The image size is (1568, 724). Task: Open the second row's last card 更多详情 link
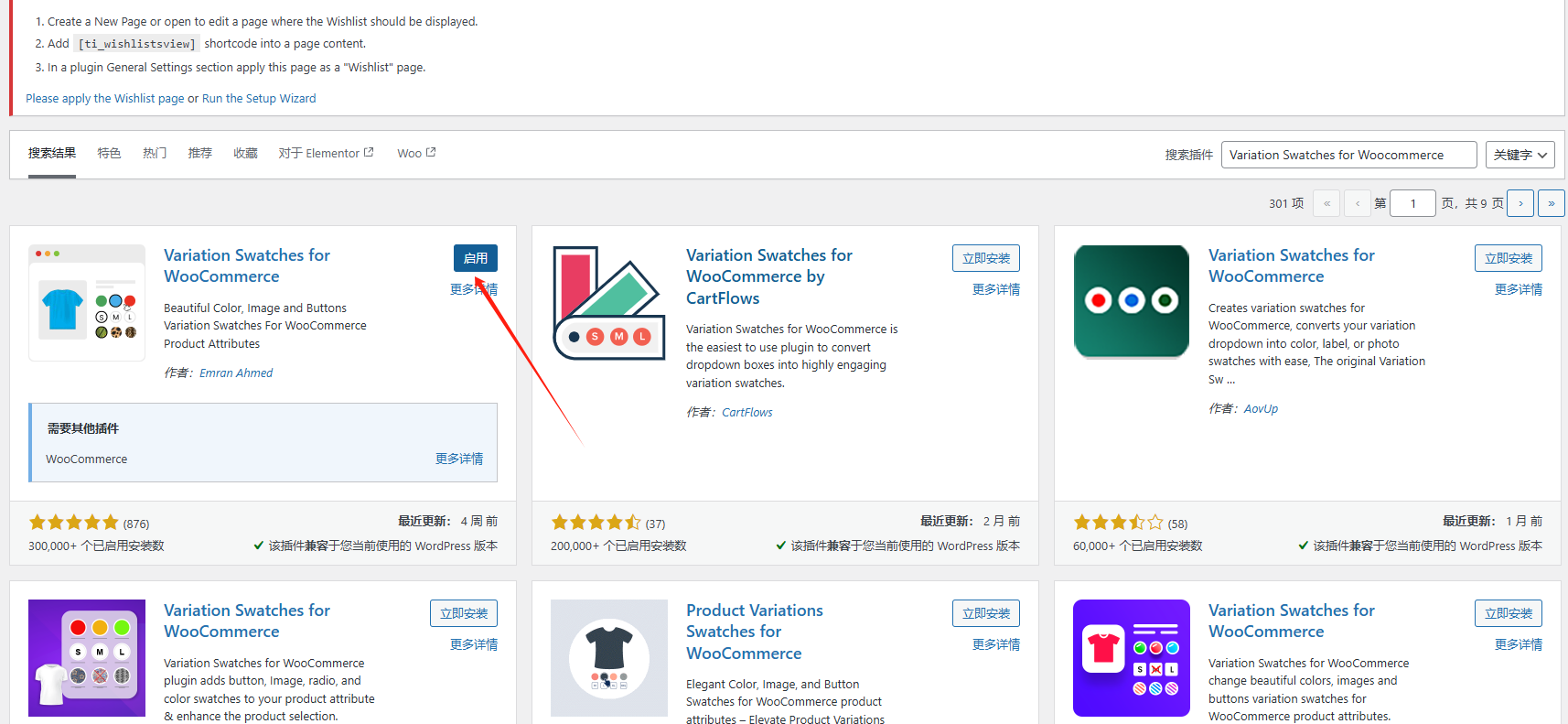pyautogui.click(x=1519, y=644)
